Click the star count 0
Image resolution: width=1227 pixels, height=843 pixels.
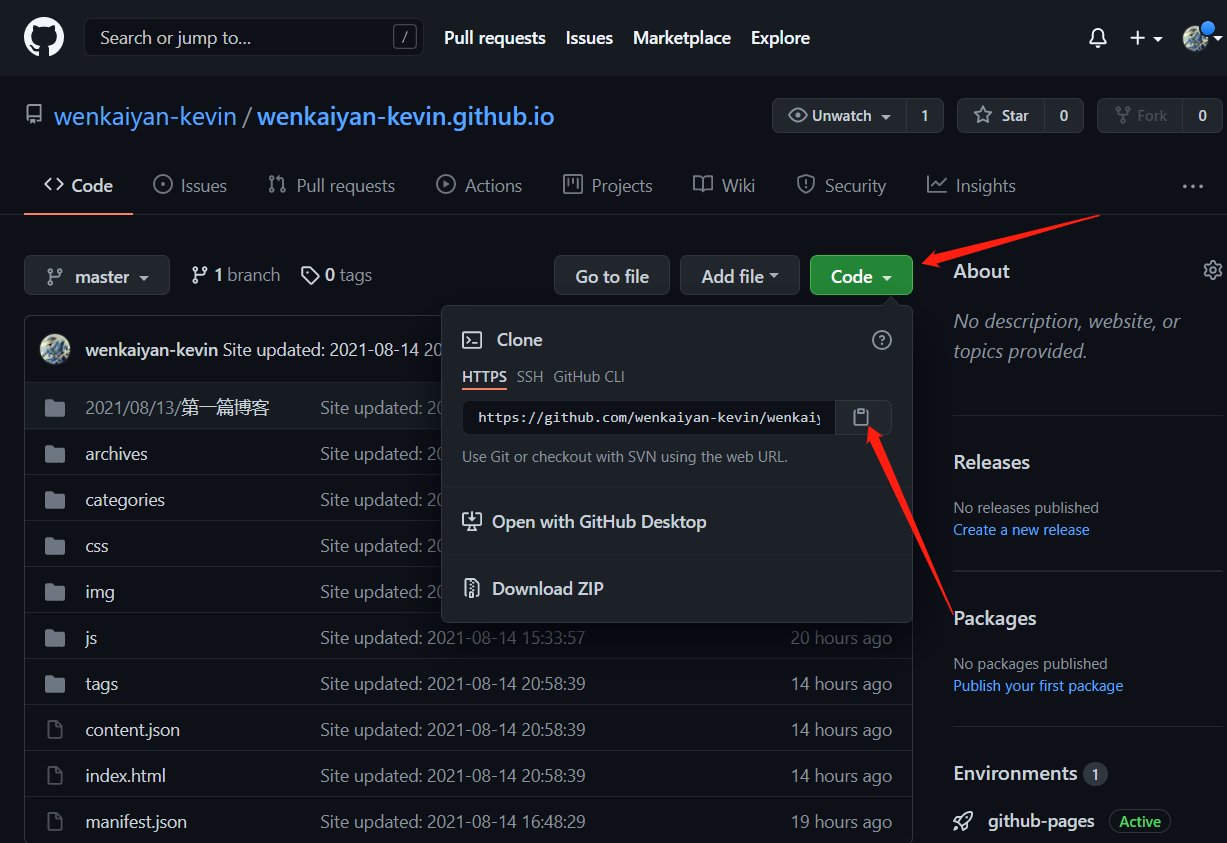coord(1064,116)
